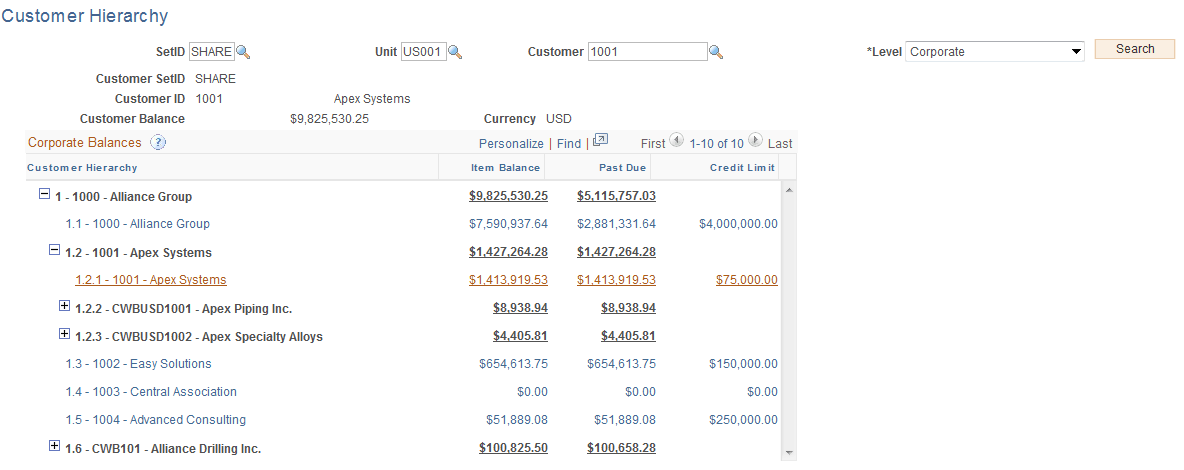The image size is (1184, 470).
Task: Click the Find link
Action: click(x=568, y=144)
